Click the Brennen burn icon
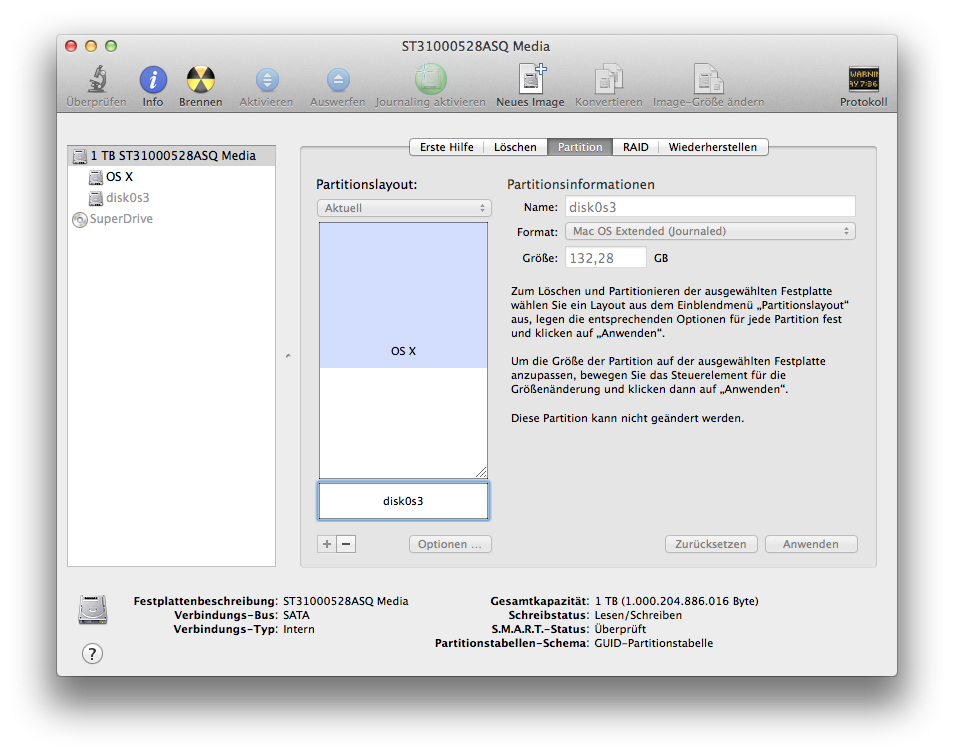The width and height of the screenshot is (954, 755). pos(200,80)
